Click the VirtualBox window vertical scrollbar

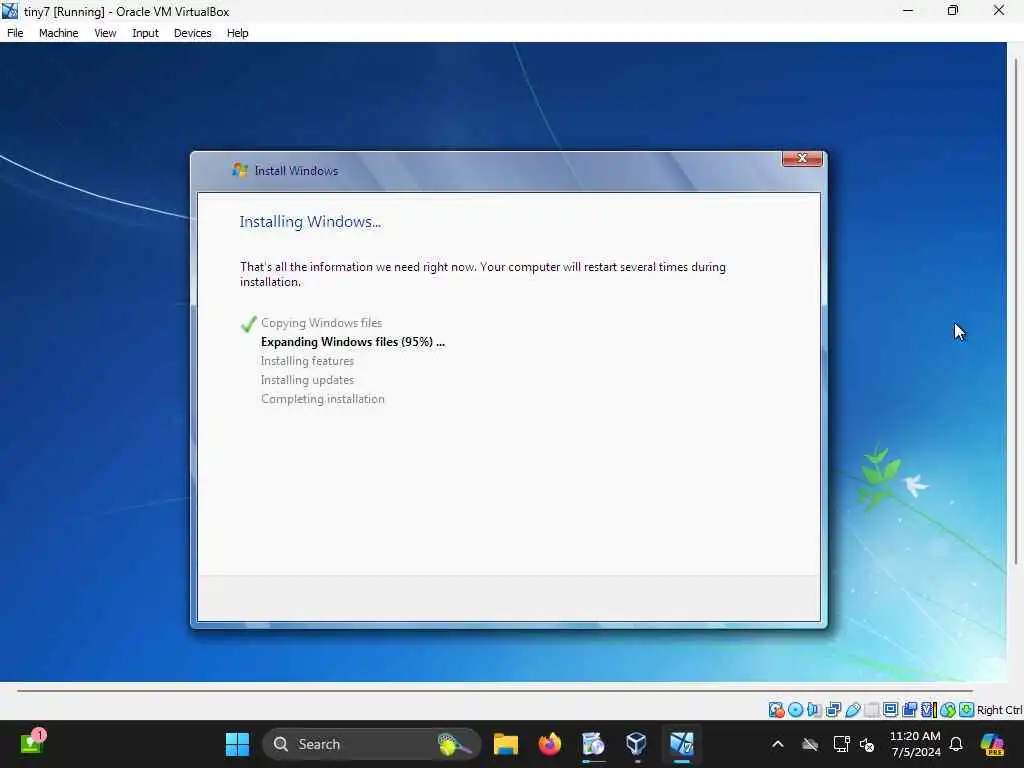pos(1016,310)
